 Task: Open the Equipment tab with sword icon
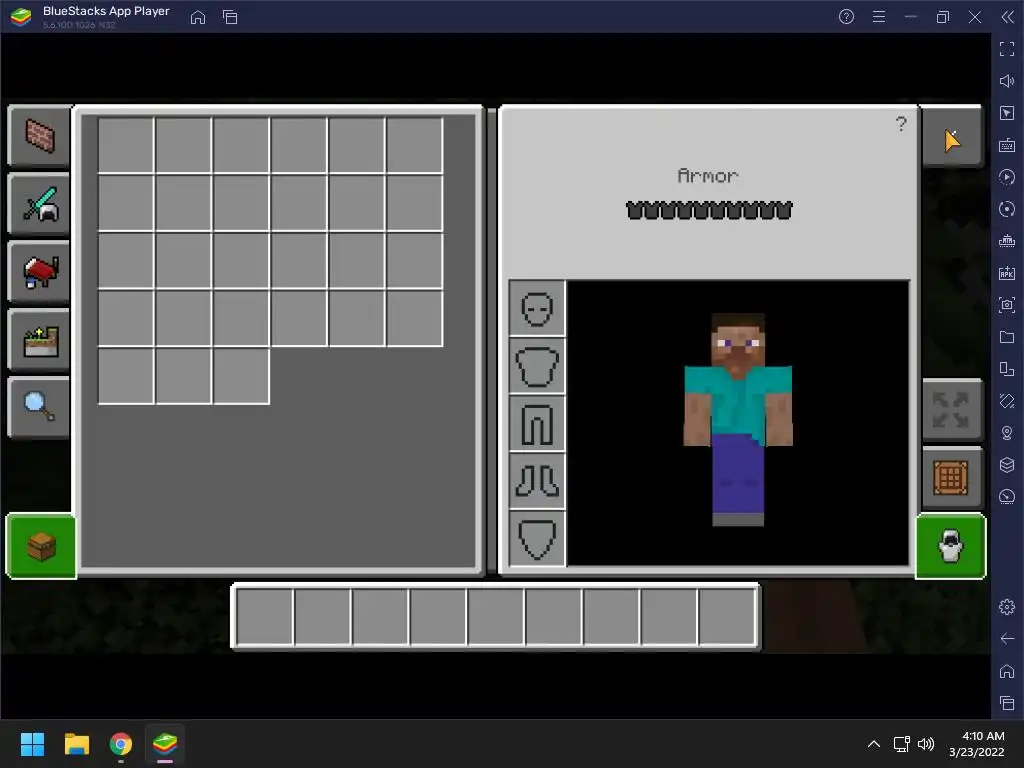click(39, 204)
